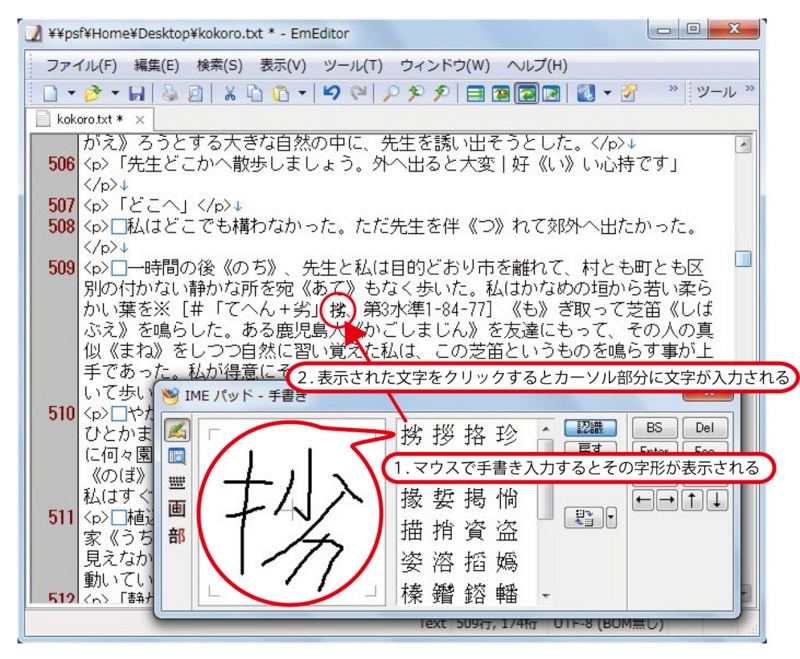Switch to stroke count (画) input mode

(x=176, y=506)
